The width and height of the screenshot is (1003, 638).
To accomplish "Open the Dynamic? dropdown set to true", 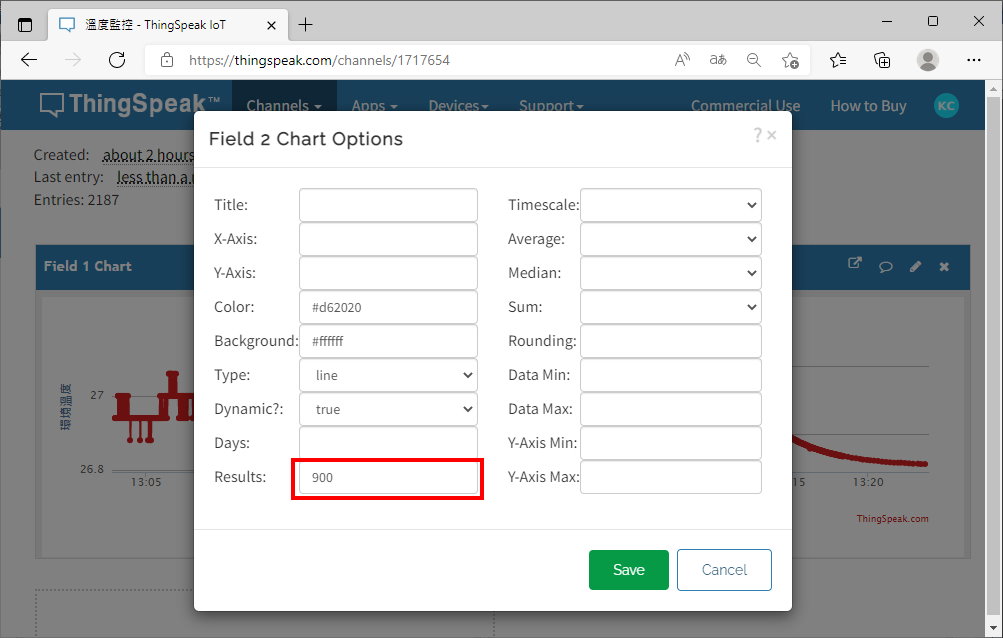I will (x=388, y=409).
